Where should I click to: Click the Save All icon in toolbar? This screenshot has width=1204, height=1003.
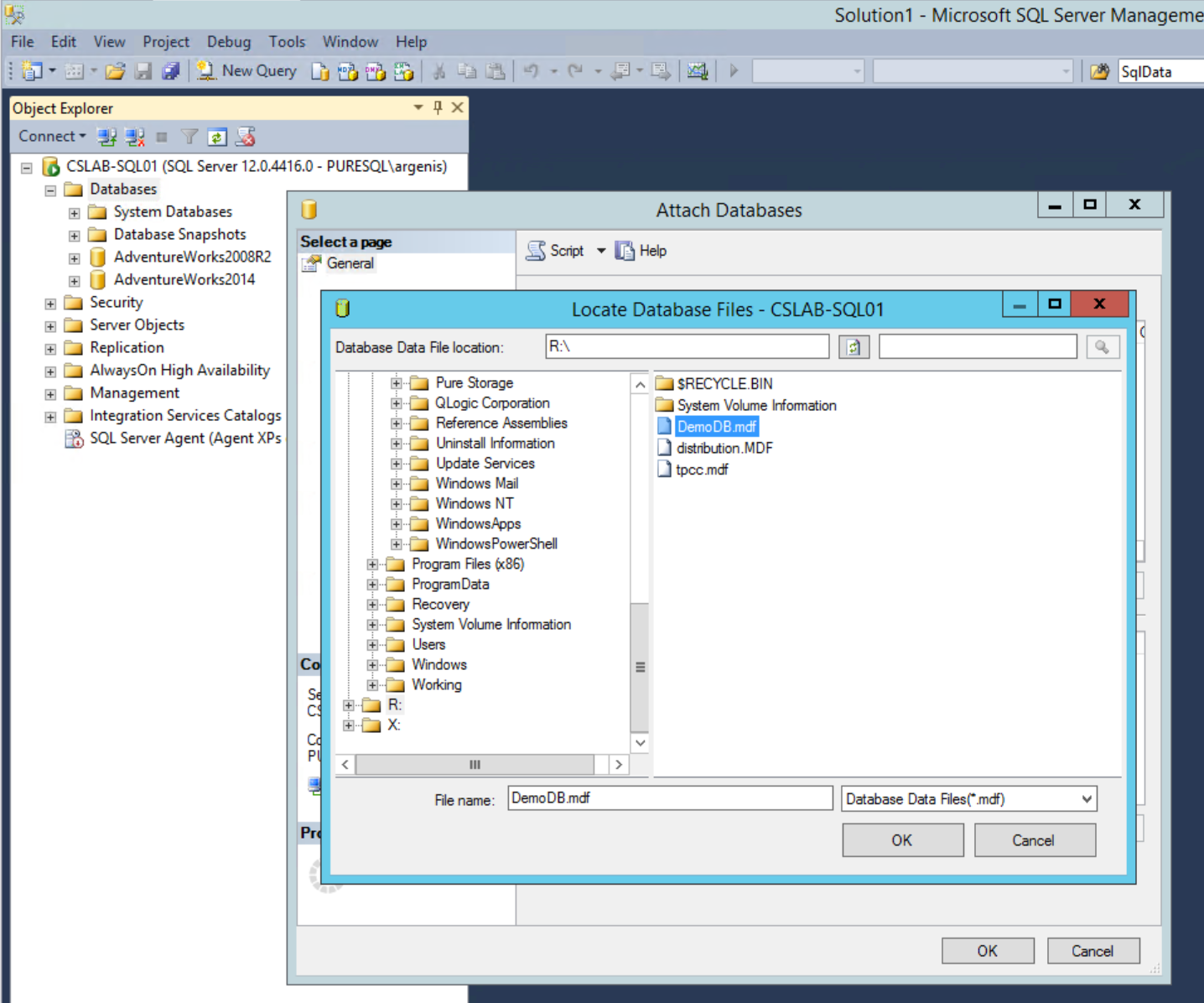point(170,71)
